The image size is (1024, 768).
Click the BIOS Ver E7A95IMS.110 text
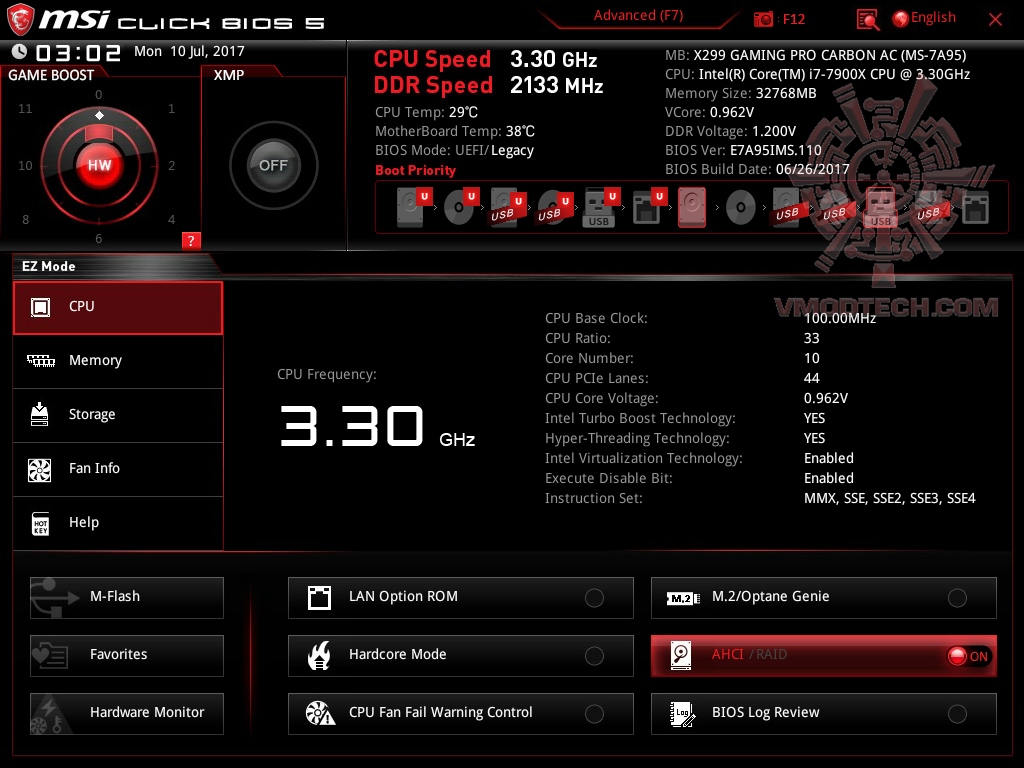743,150
